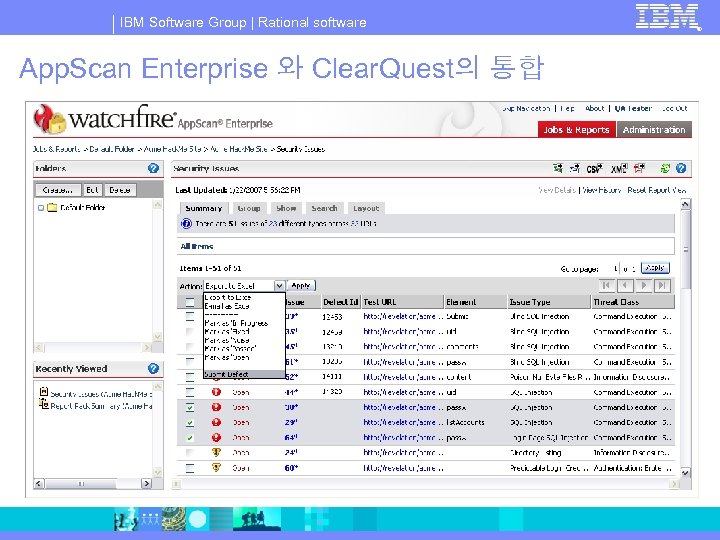Image resolution: width=720 pixels, height=540 pixels.
Task: Open help icon in Security Issues header
Action: [681, 169]
